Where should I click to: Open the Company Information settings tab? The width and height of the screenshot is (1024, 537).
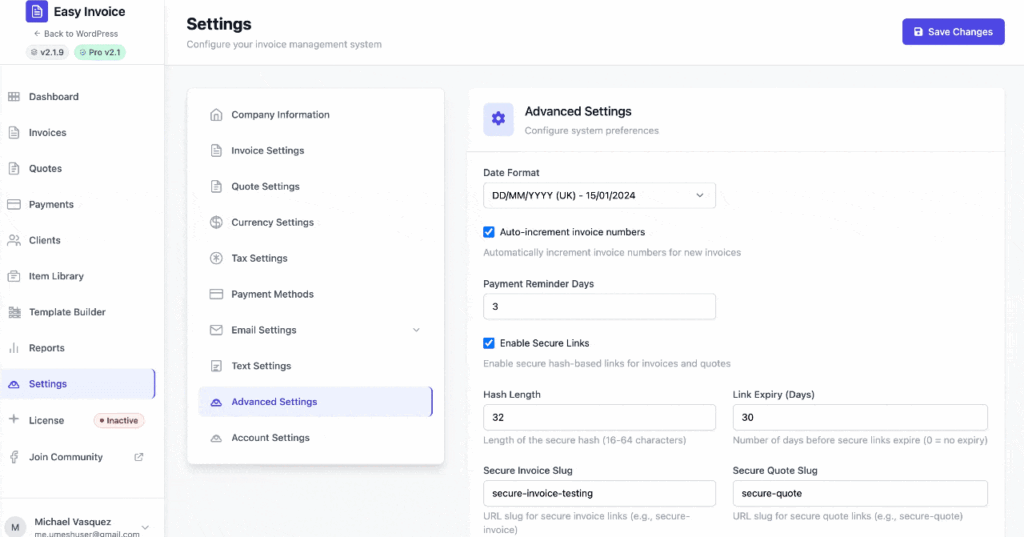(280, 115)
